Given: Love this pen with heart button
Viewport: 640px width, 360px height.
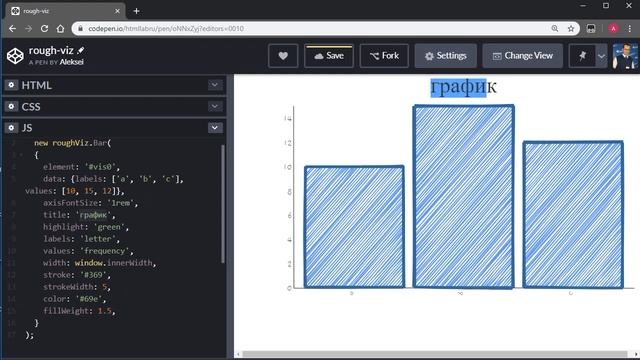Looking at the screenshot, I should (283, 56).
